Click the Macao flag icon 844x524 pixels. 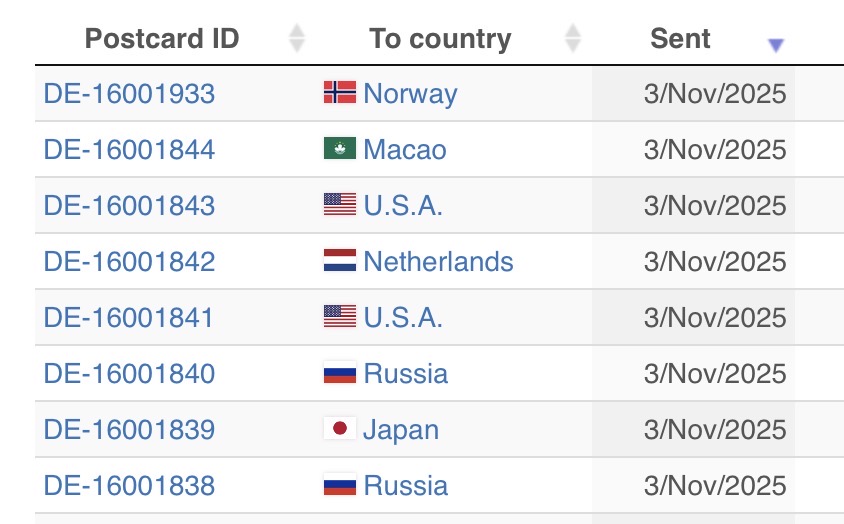[339, 149]
